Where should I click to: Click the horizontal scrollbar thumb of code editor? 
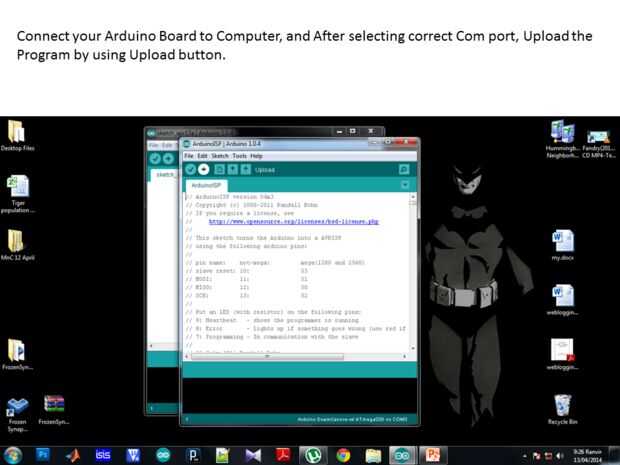[x=267, y=357]
